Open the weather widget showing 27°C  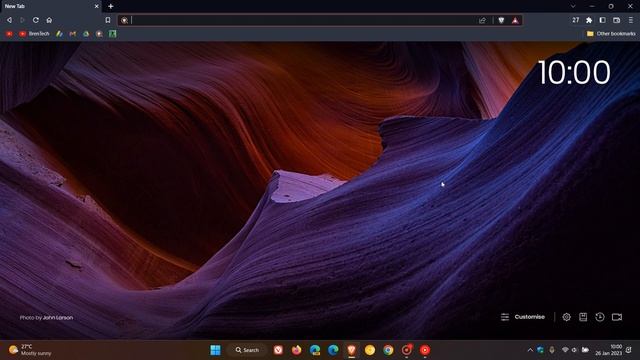[x=30, y=350]
